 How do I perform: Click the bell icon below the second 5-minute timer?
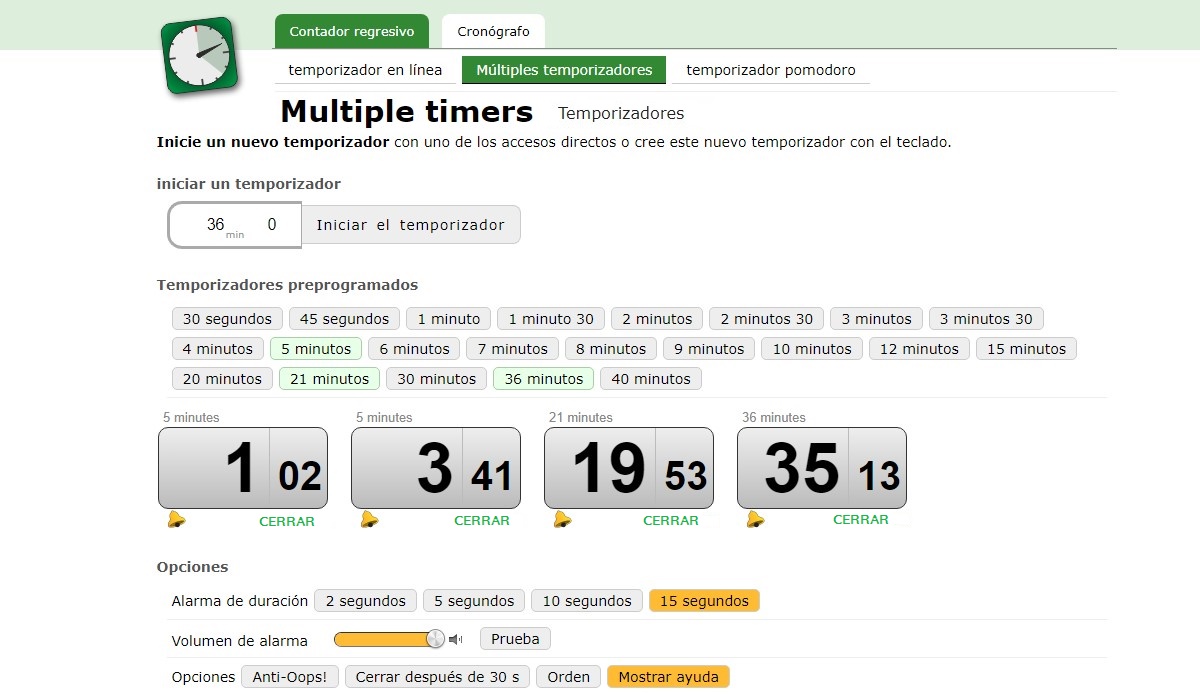pyautogui.click(x=369, y=518)
